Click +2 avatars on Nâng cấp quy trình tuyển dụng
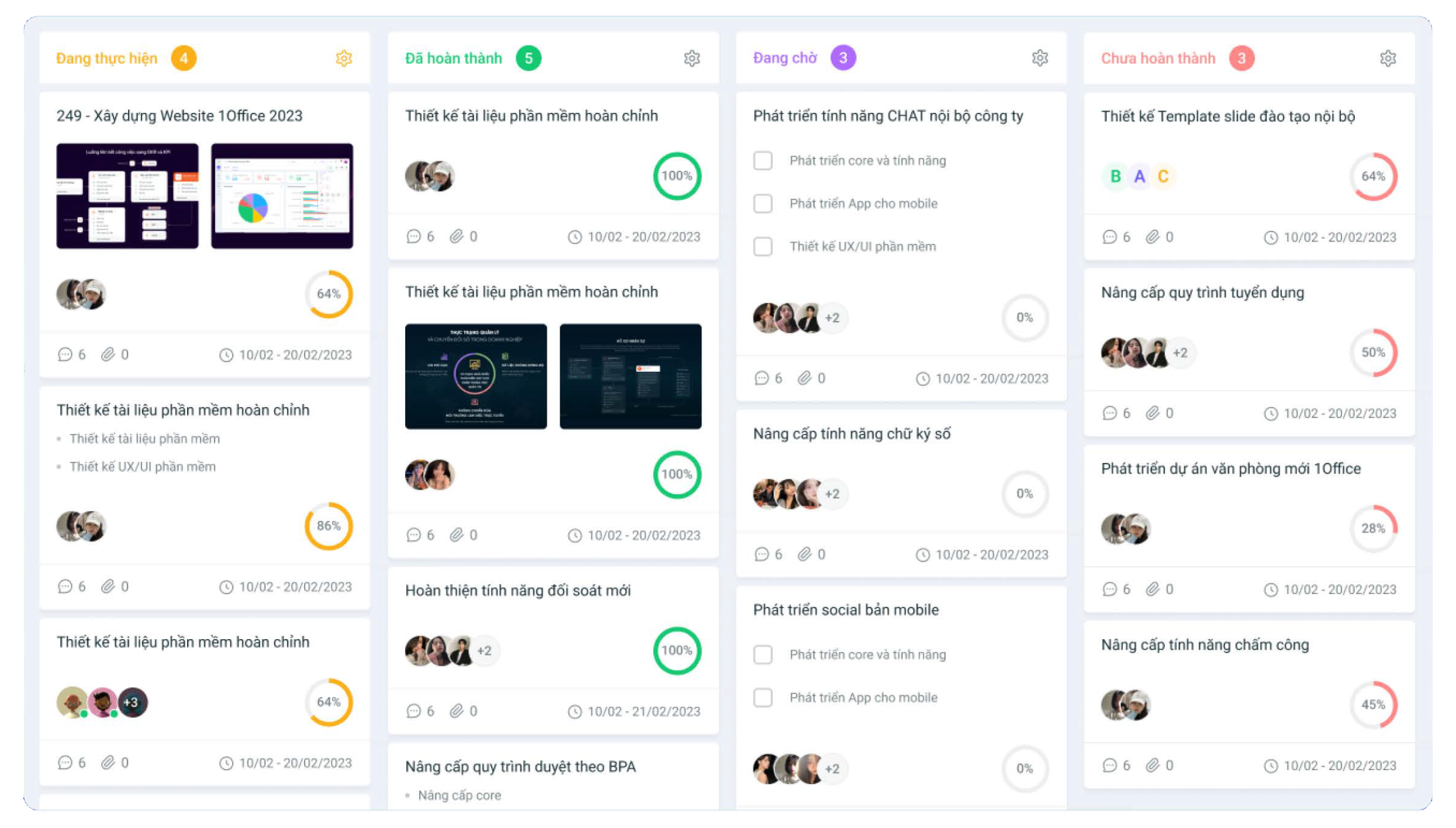The height and width of the screenshot is (828, 1456). click(1181, 353)
